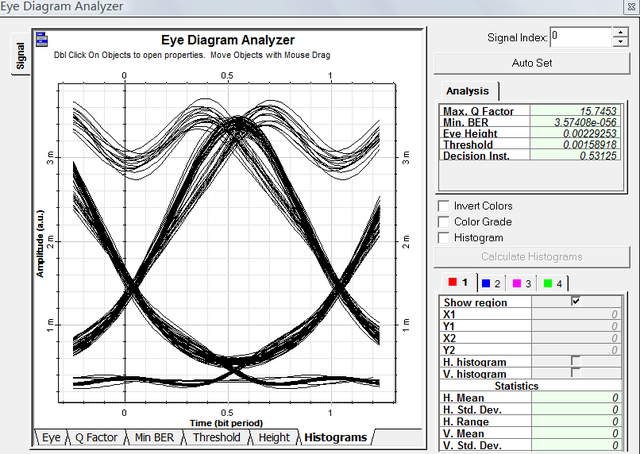Click the Max. Q Factor label
640x454 pixels.
click(x=478, y=111)
